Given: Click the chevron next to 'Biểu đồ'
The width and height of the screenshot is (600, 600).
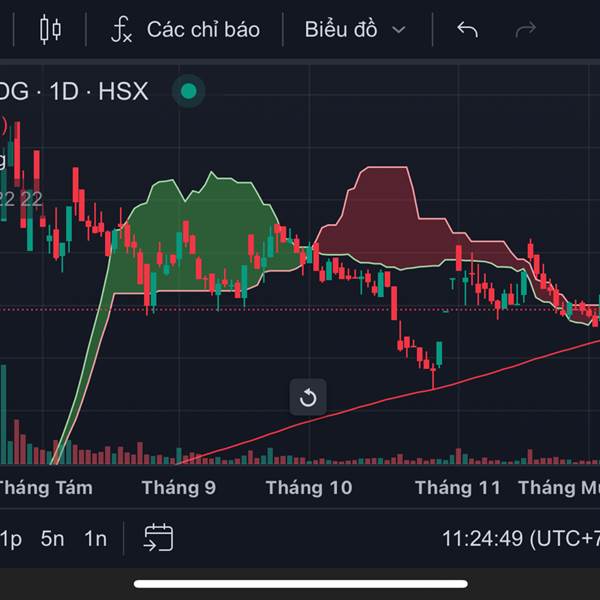Looking at the screenshot, I should coord(399,30).
